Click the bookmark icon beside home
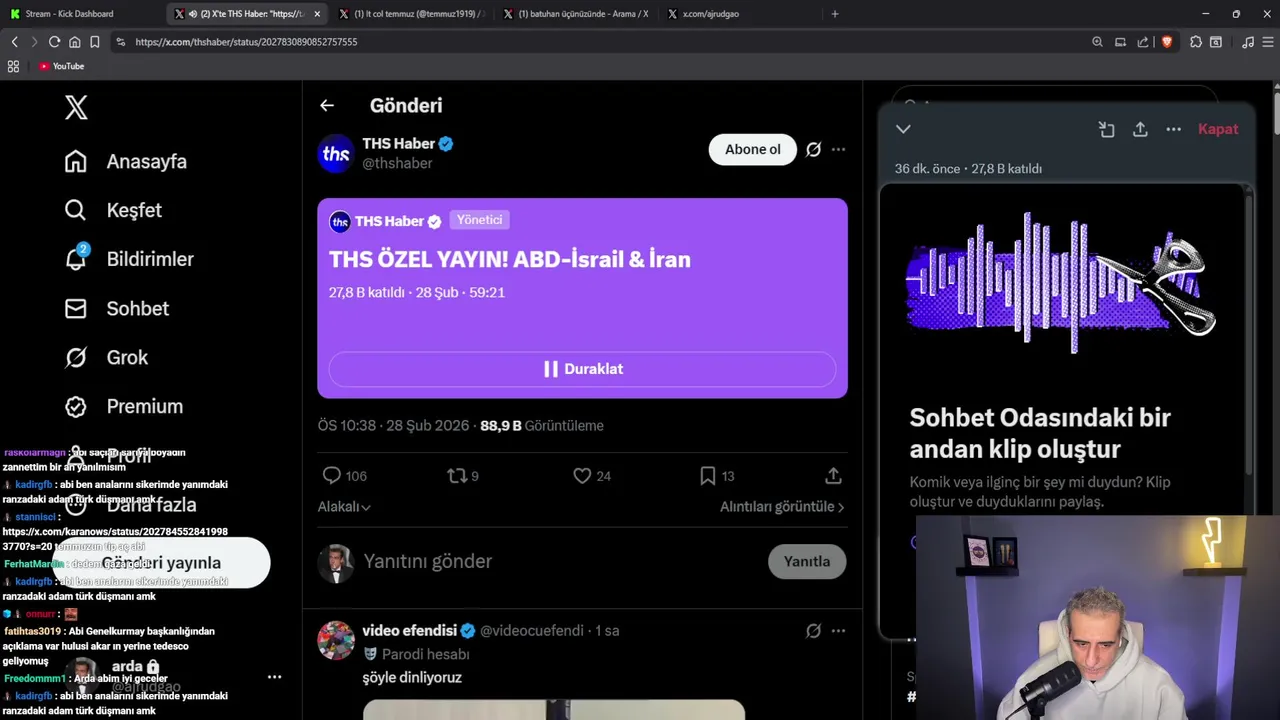The image size is (1280, 720). (x=94, y=42)
